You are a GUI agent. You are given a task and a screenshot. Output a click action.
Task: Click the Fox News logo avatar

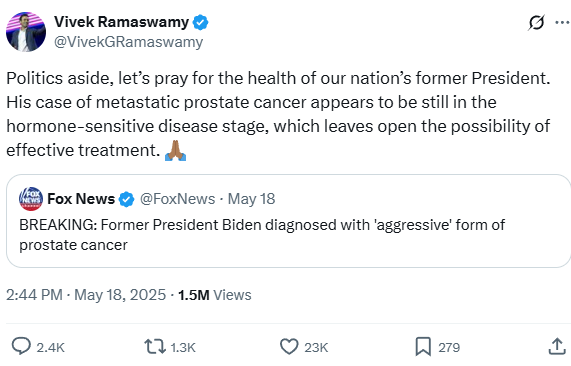(x=31, y=199)
